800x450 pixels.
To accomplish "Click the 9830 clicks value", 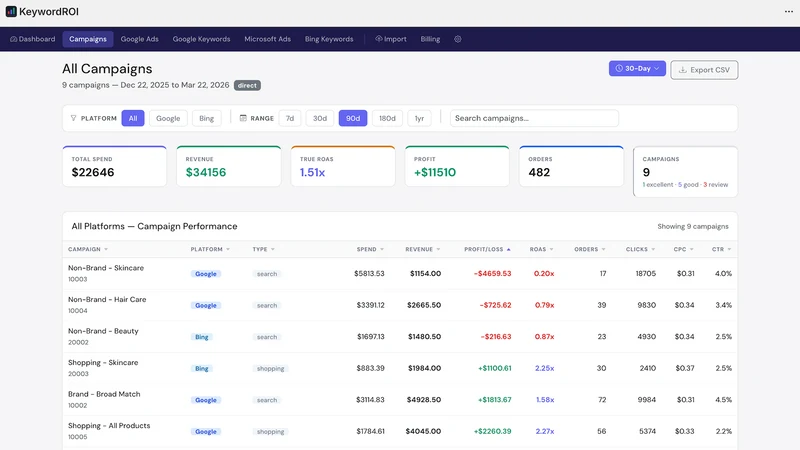I will coord(646,306).
